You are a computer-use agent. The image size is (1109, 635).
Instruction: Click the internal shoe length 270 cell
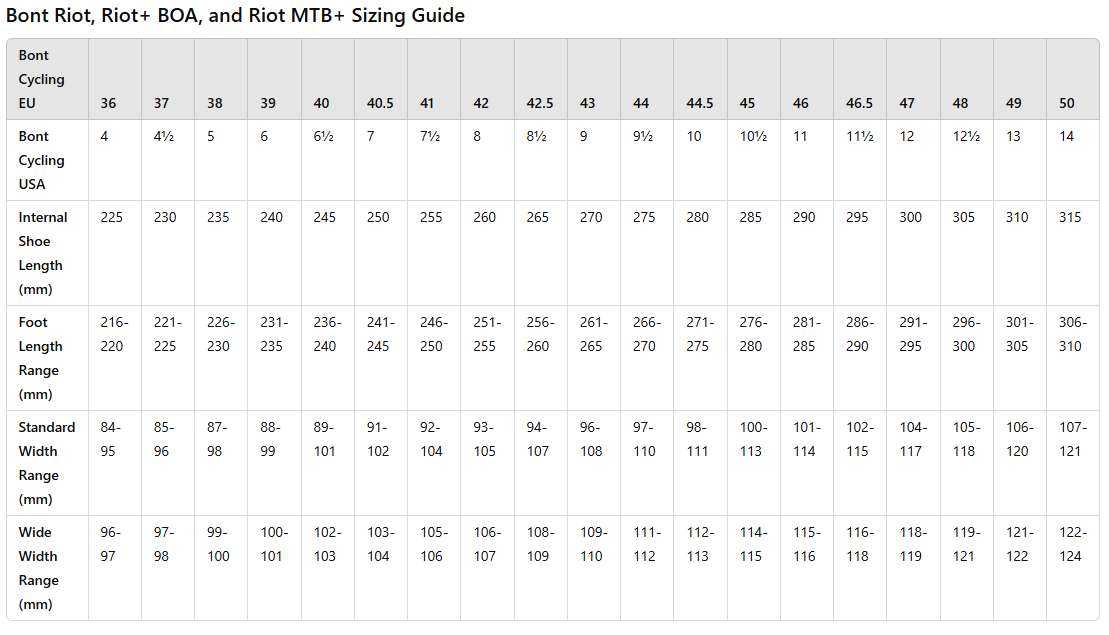(x=591, y=218)
